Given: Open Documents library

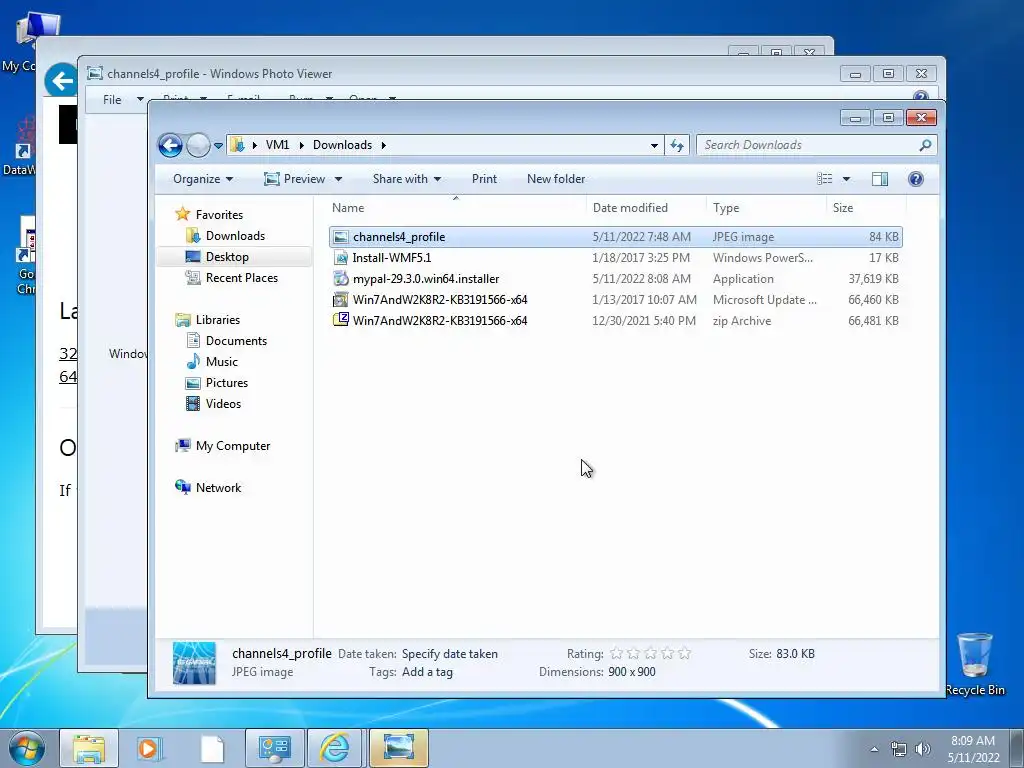Looking at the screenshot, I should pos(236,340).
